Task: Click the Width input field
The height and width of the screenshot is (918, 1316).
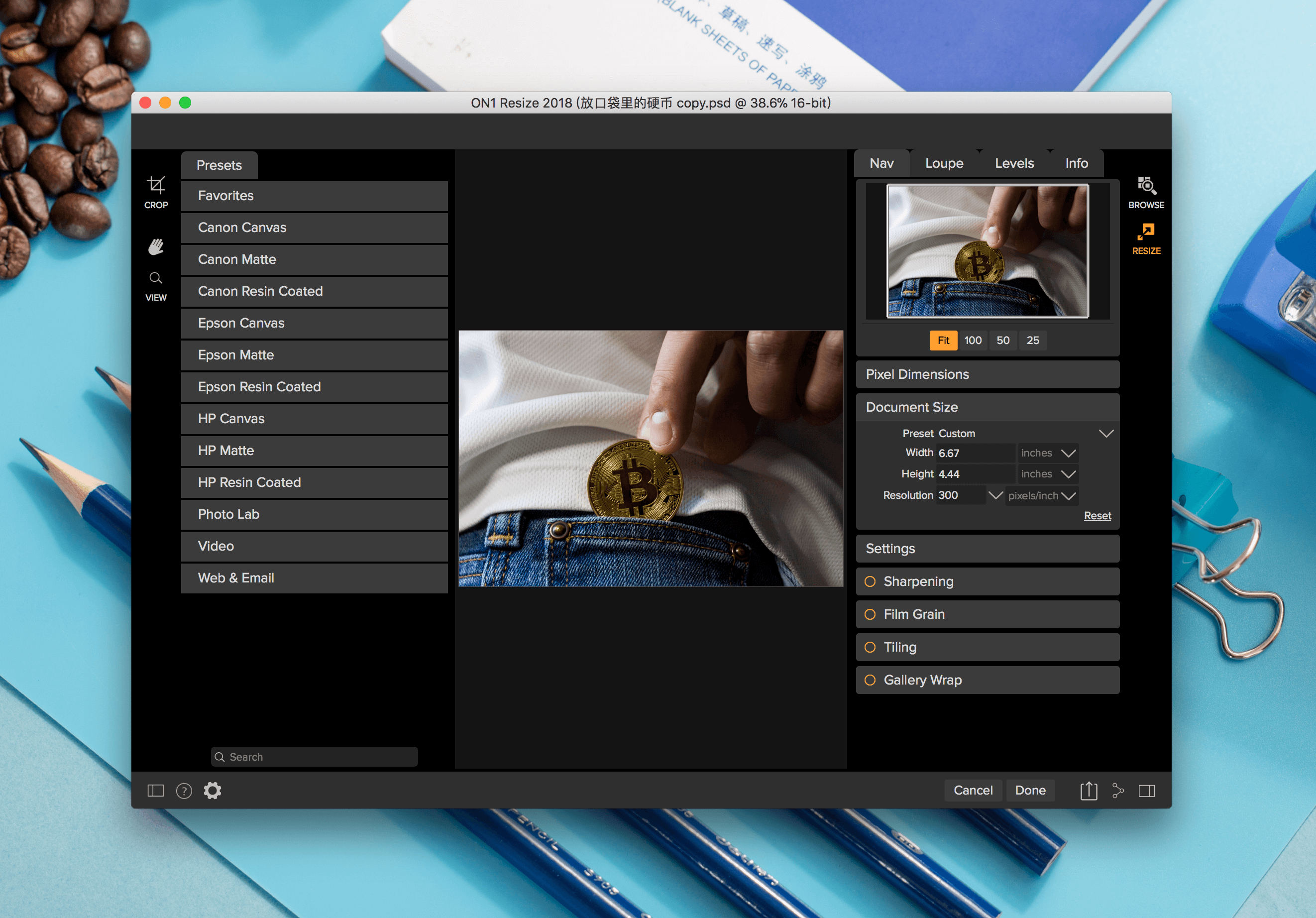Action: [x=975, y=453]
